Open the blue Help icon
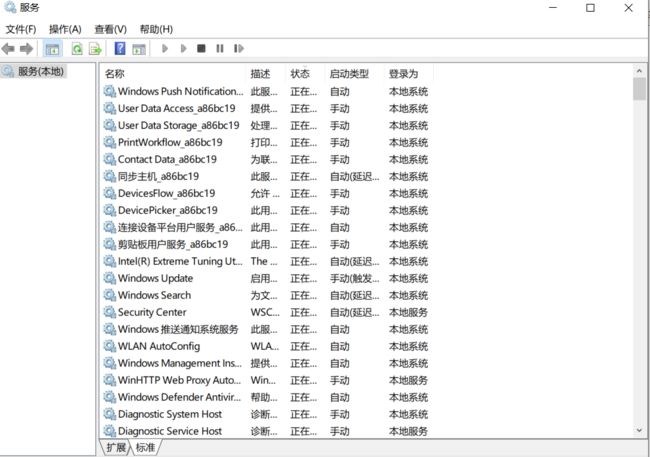This screenshot has width=650, height=457. pos(120,49)
